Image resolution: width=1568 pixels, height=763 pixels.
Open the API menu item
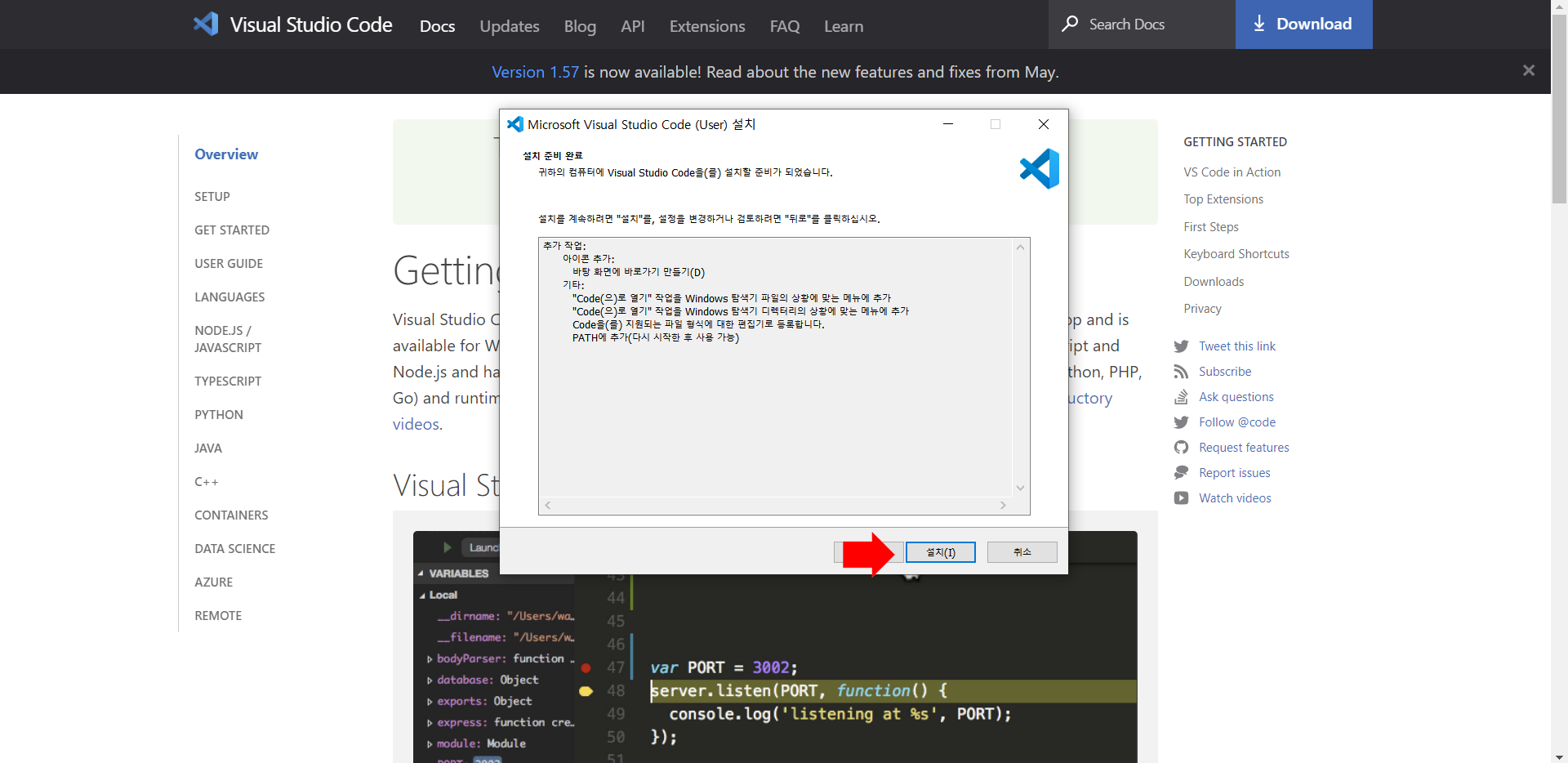pyautogui.click(x=633, y=26)
